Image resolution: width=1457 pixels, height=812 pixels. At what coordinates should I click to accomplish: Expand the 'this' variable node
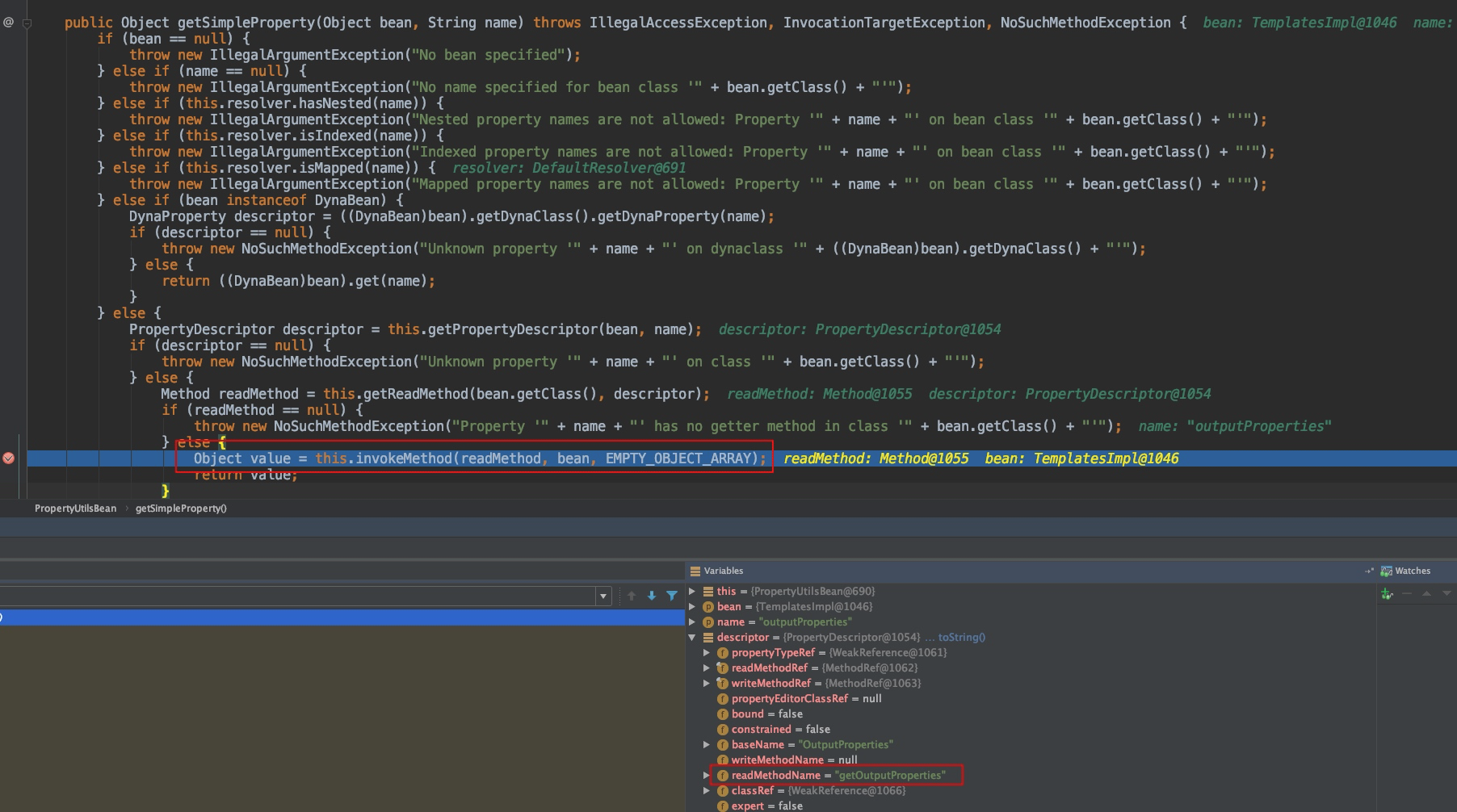click(x=692, y=592)
